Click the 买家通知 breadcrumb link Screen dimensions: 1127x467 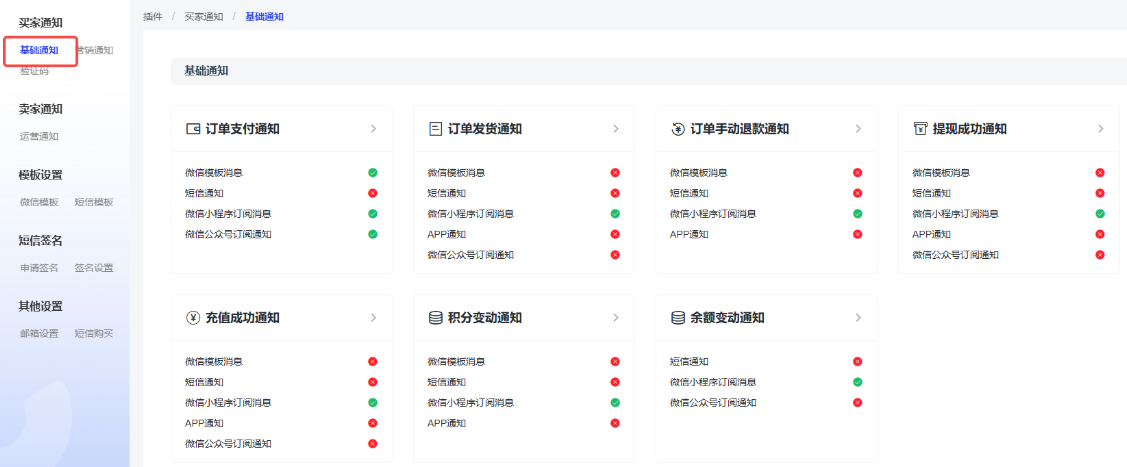204,17
